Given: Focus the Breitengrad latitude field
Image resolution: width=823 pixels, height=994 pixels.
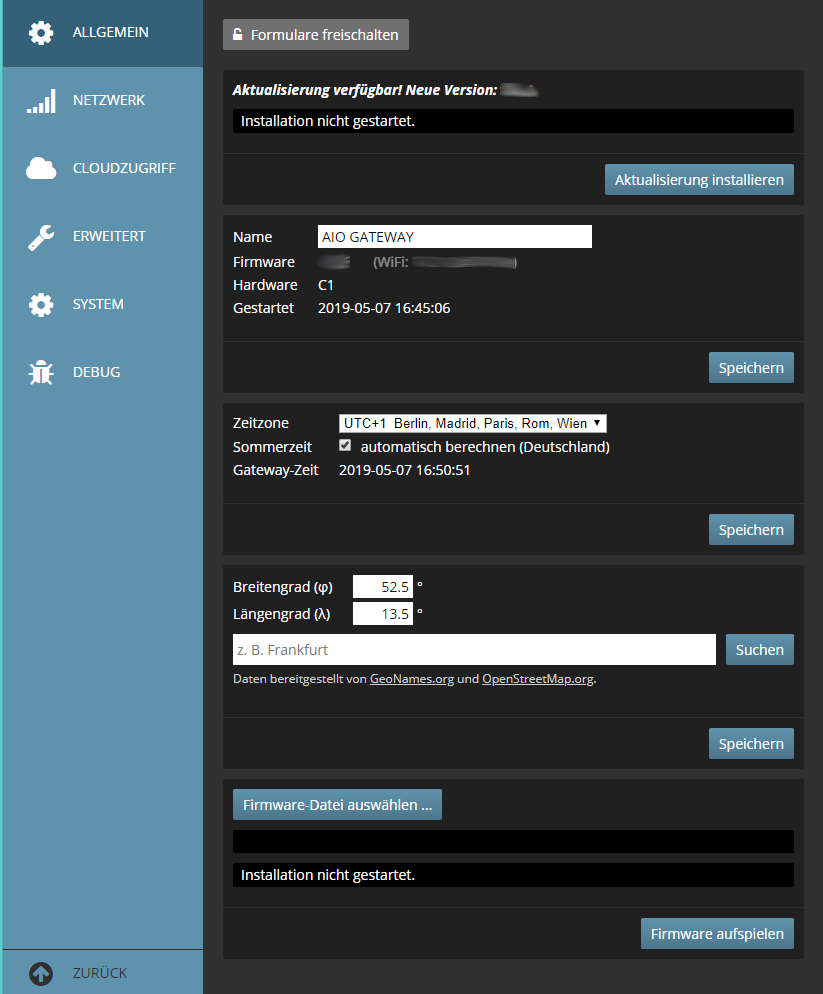Looking at the screenshot, I should [x=382, y=586].
